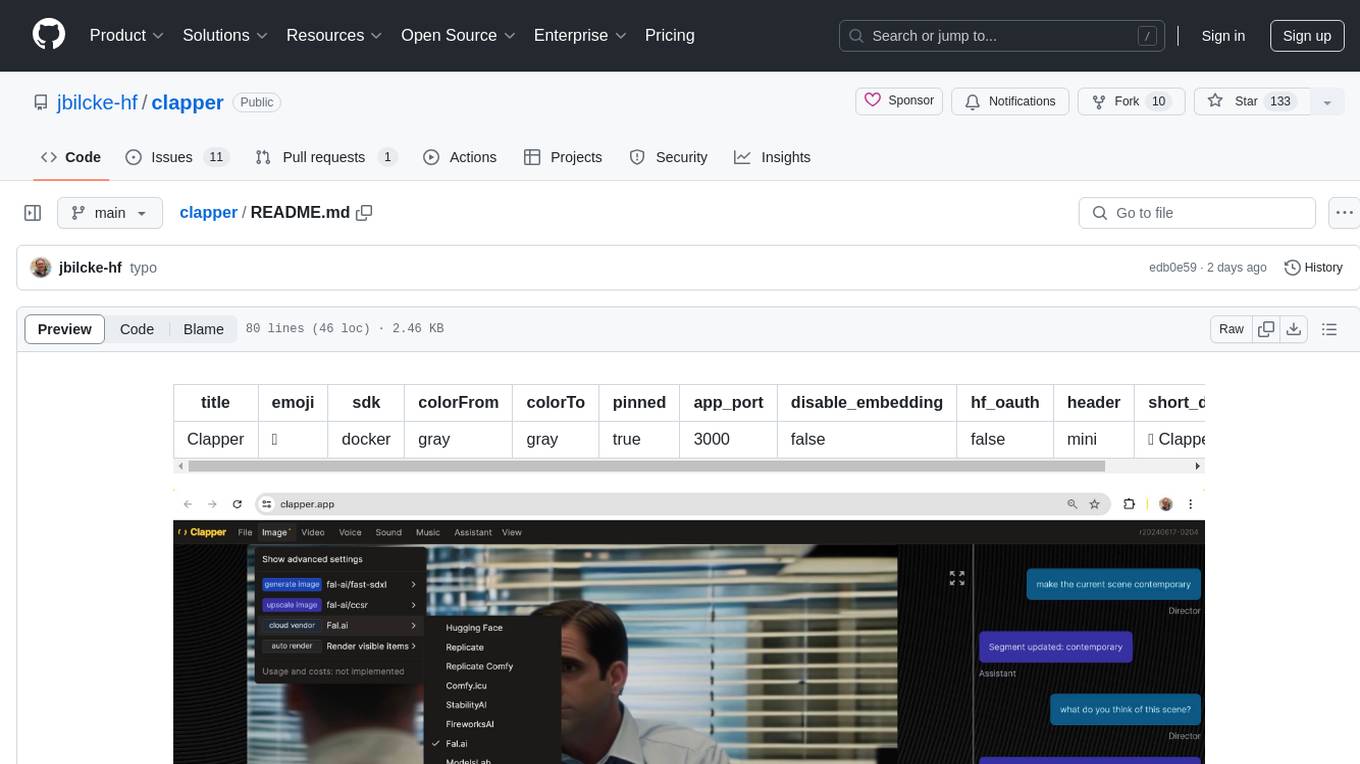Switch to the Pull requests tab
Screen dimensions: 1360x764
326,157
